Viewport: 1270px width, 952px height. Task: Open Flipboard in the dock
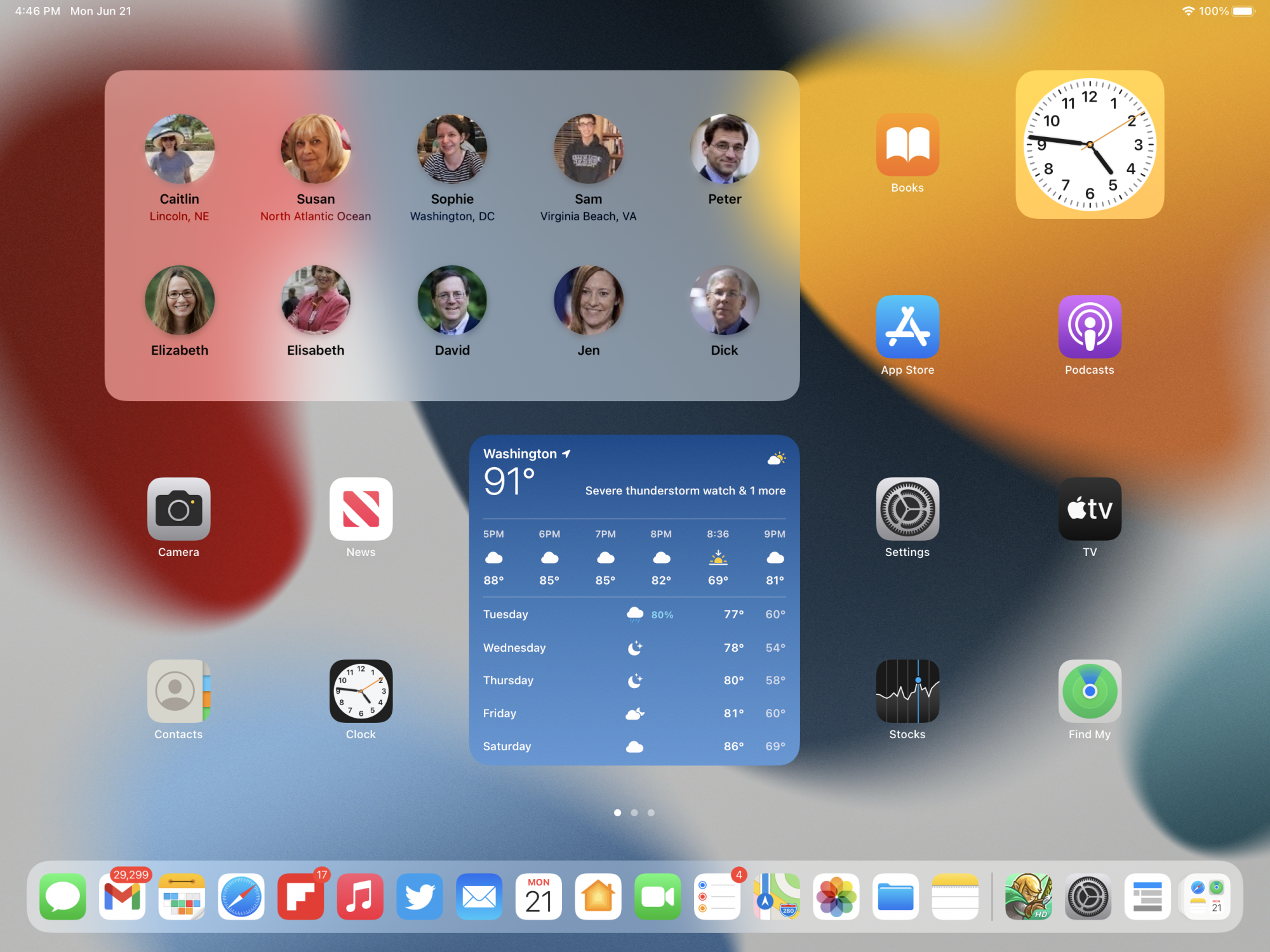point(300,897)
